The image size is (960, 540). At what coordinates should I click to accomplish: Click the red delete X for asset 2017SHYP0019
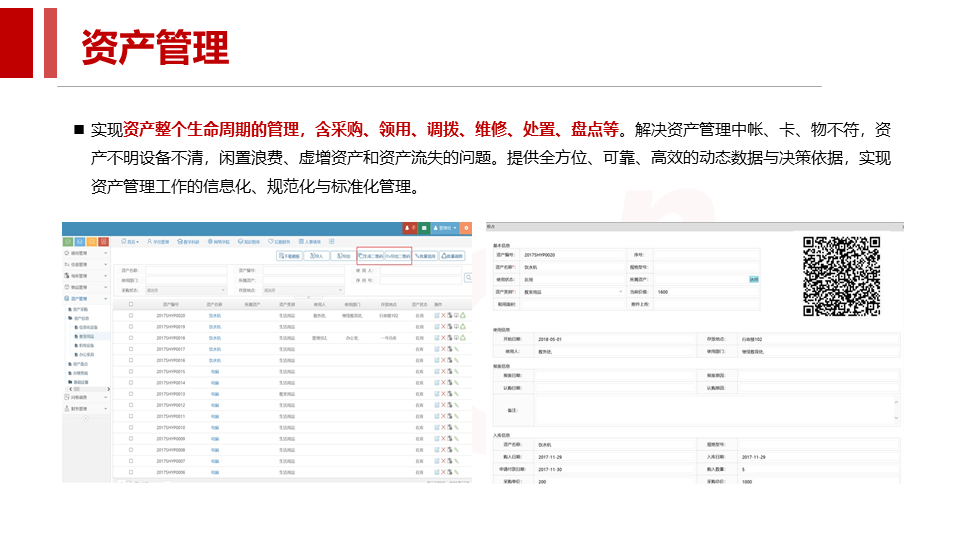(x=443, y=327)
